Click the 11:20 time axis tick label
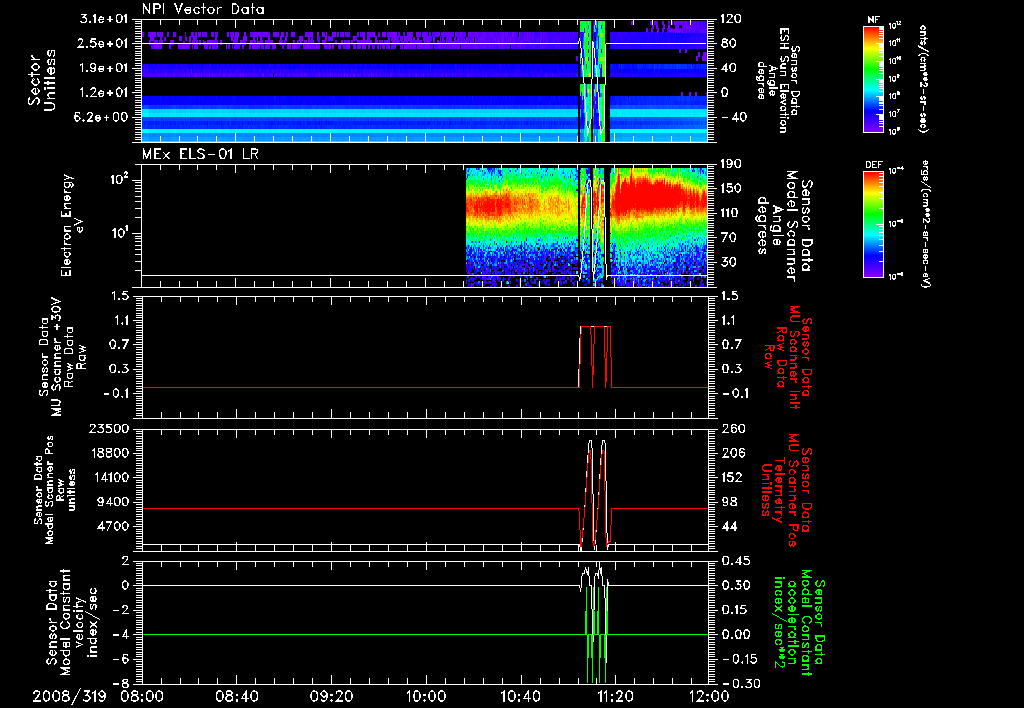 [614, 695]
